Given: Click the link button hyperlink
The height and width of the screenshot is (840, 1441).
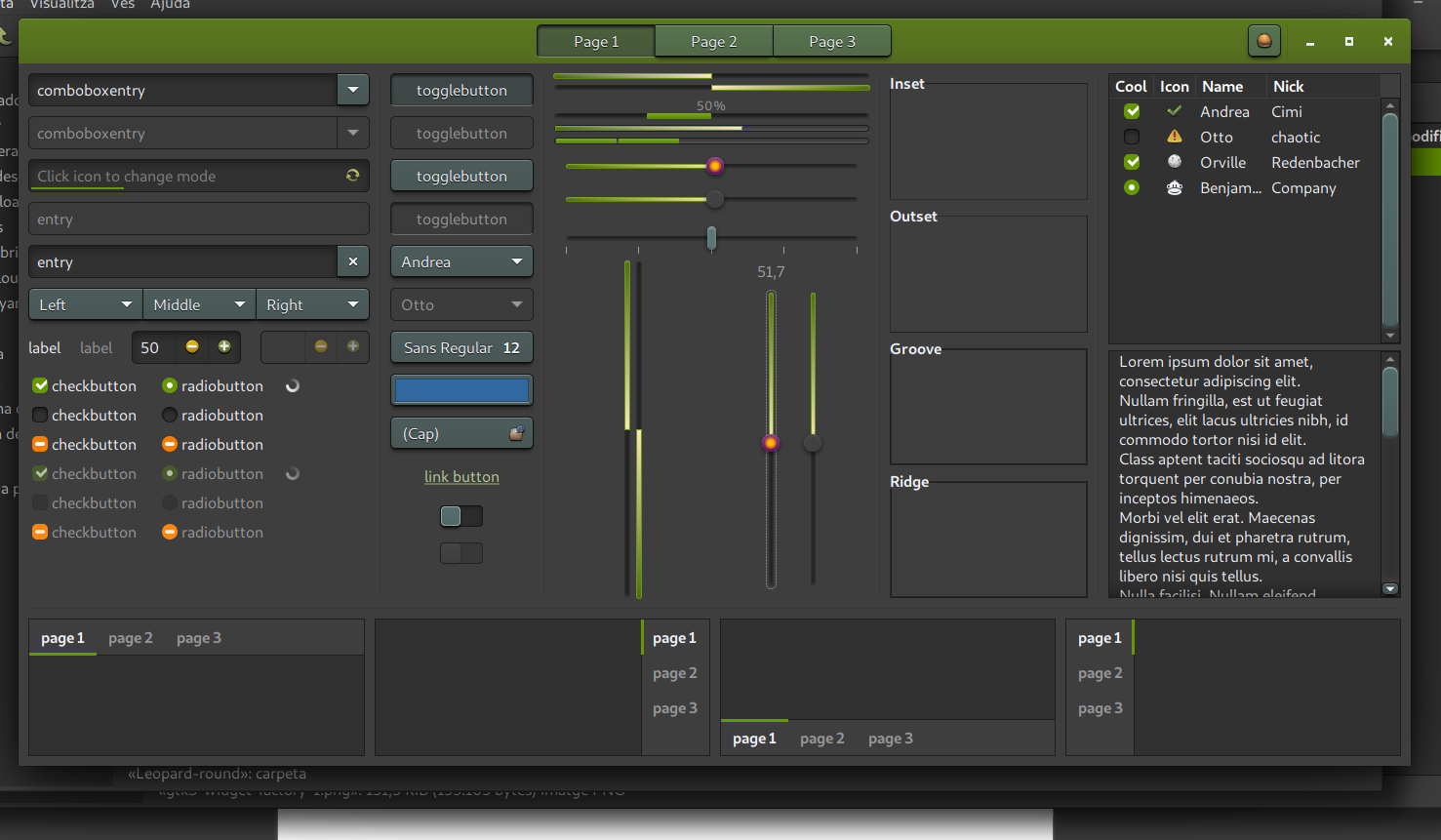Looking at the screenshot, I should tap(461, 477).
